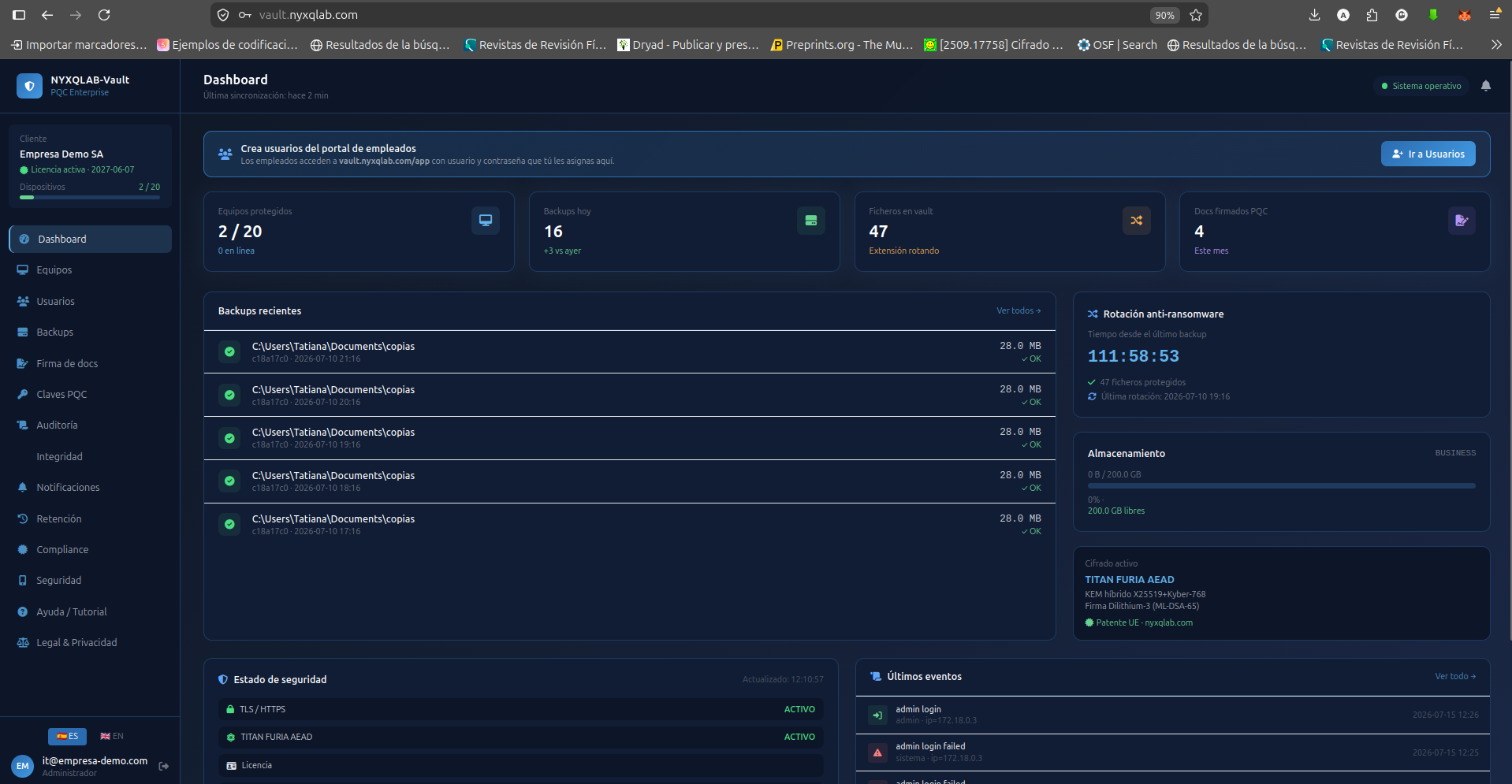1512x784 pixels.
Task: Click the site security shield icon in address bar
Action: [223, 15]
